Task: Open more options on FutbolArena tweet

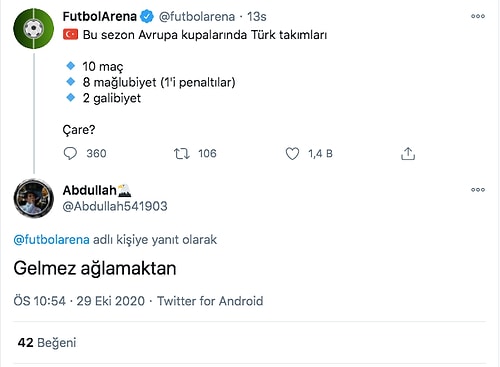Action: point(478,16)
